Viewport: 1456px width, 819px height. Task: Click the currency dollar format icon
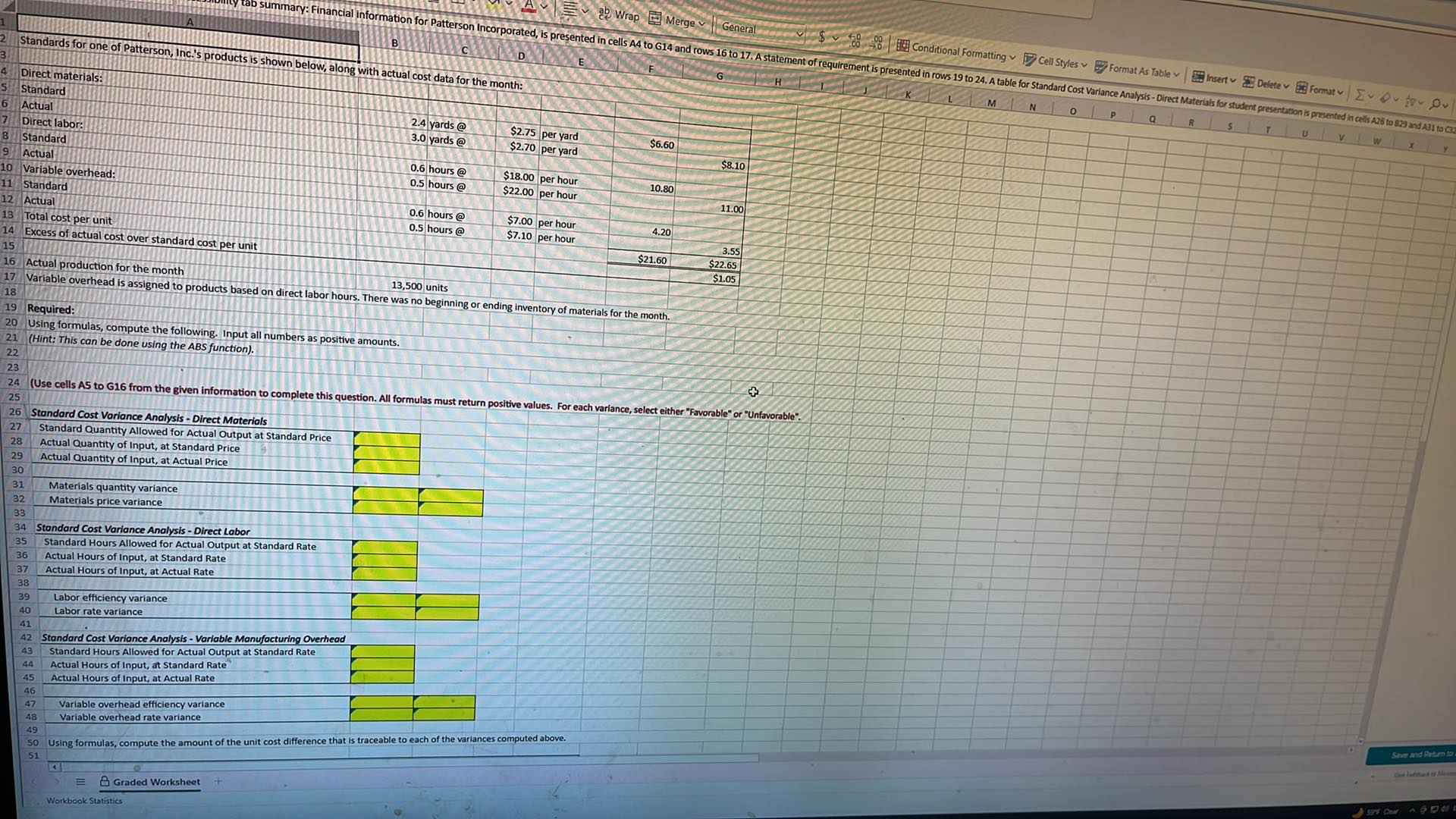(821, 36)
